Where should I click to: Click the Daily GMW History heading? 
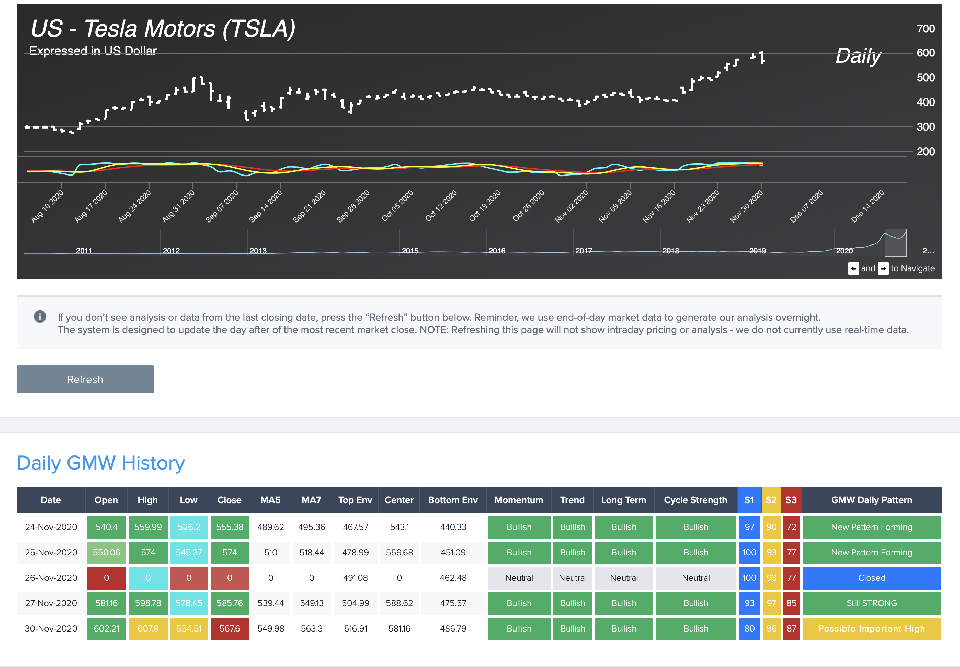[x=100, y=463]
